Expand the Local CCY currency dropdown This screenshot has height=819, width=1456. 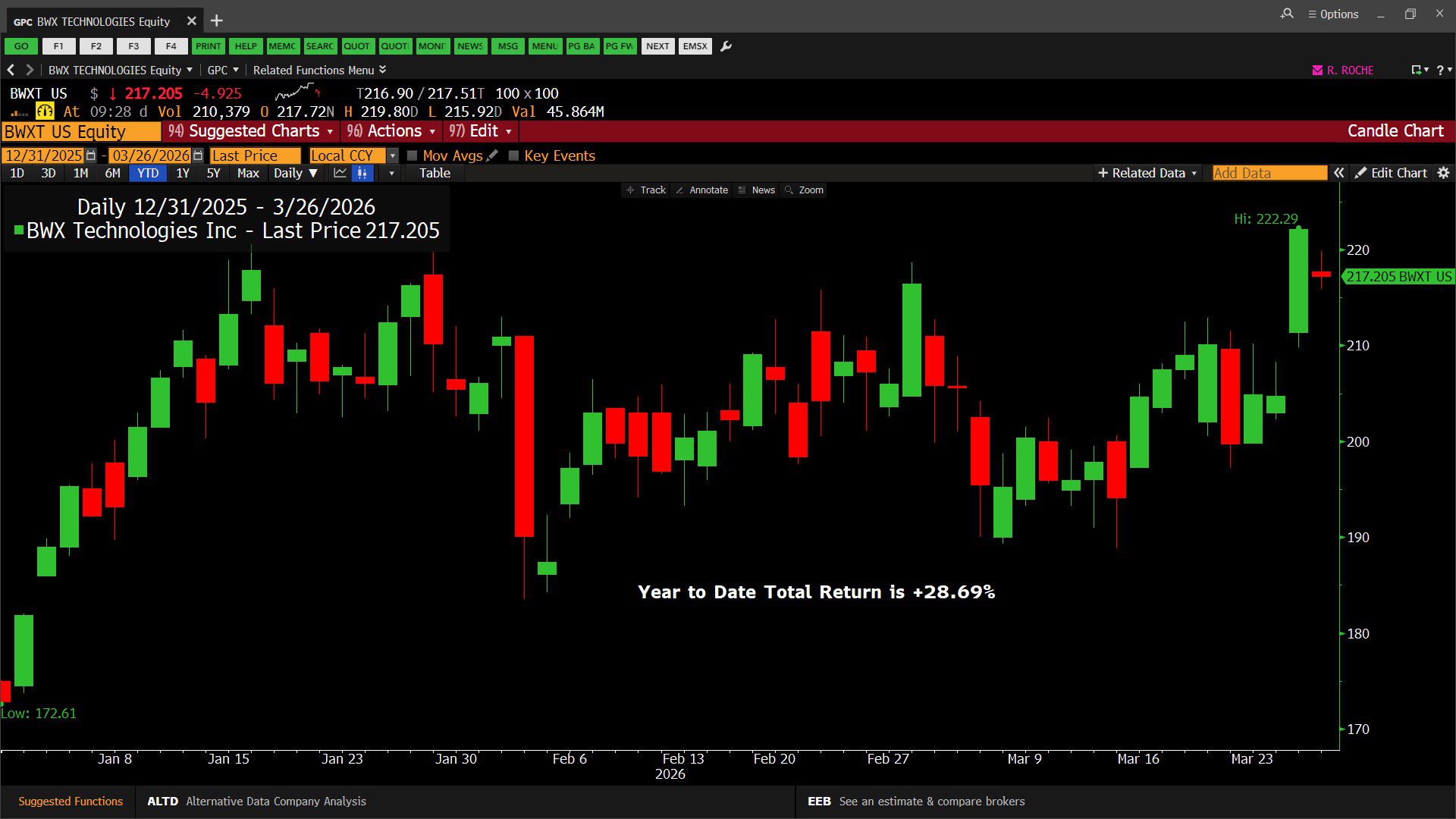392,155
